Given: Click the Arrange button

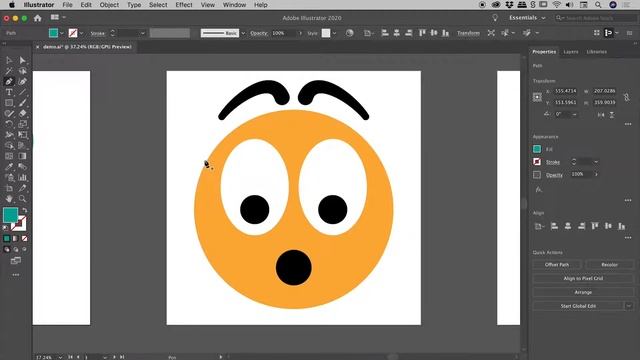Looking at the screenshot, I should (583, 292).
